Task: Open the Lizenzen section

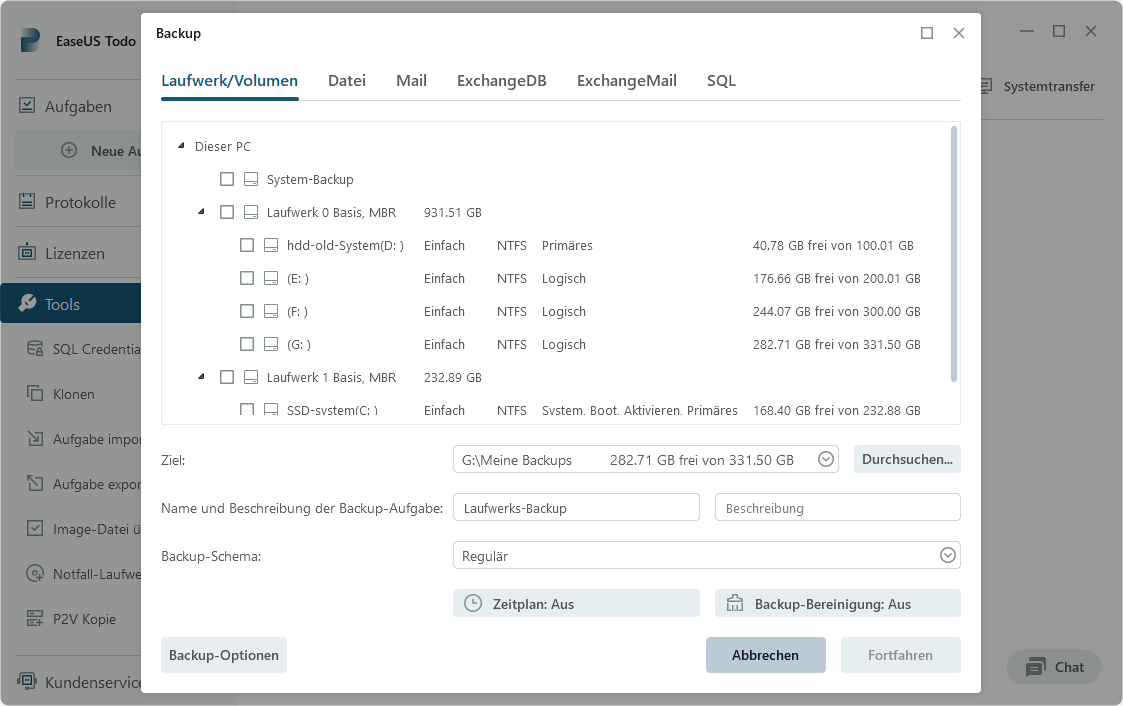Action: (x=70, y=252)
